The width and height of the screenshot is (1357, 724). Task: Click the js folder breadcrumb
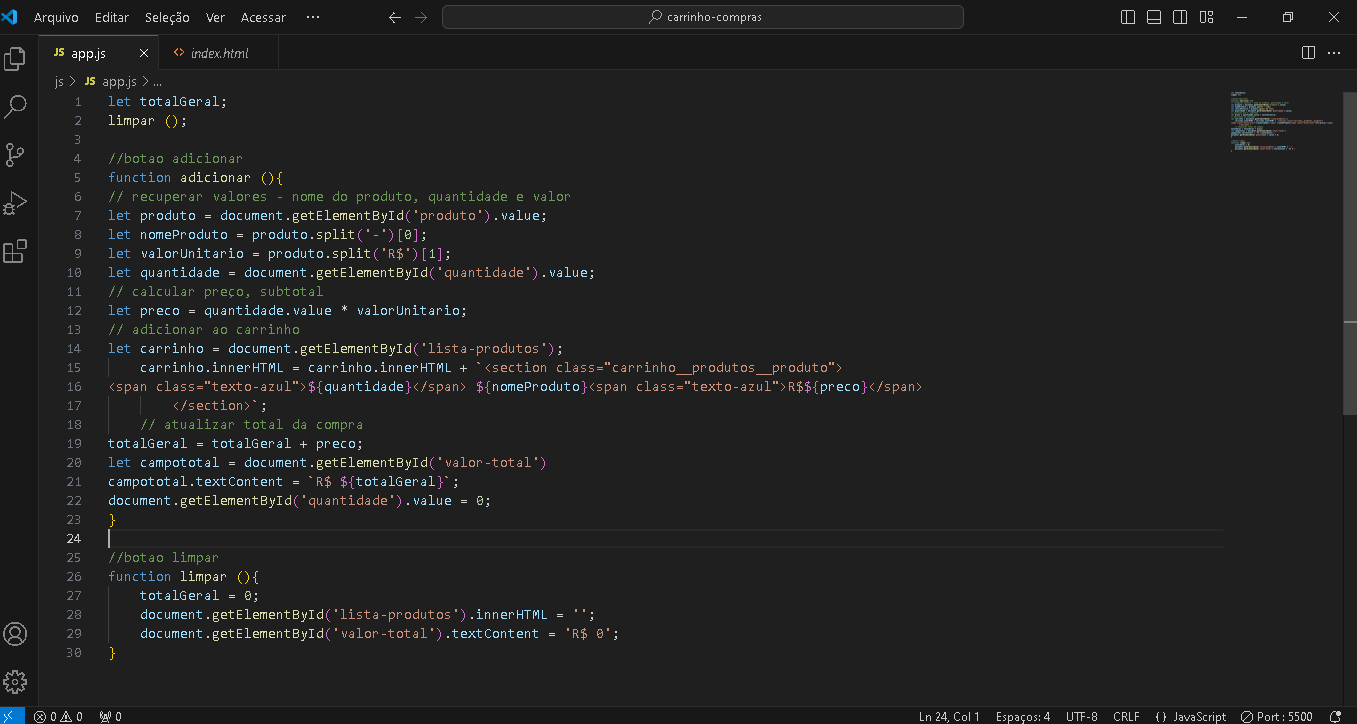[59, 82]
